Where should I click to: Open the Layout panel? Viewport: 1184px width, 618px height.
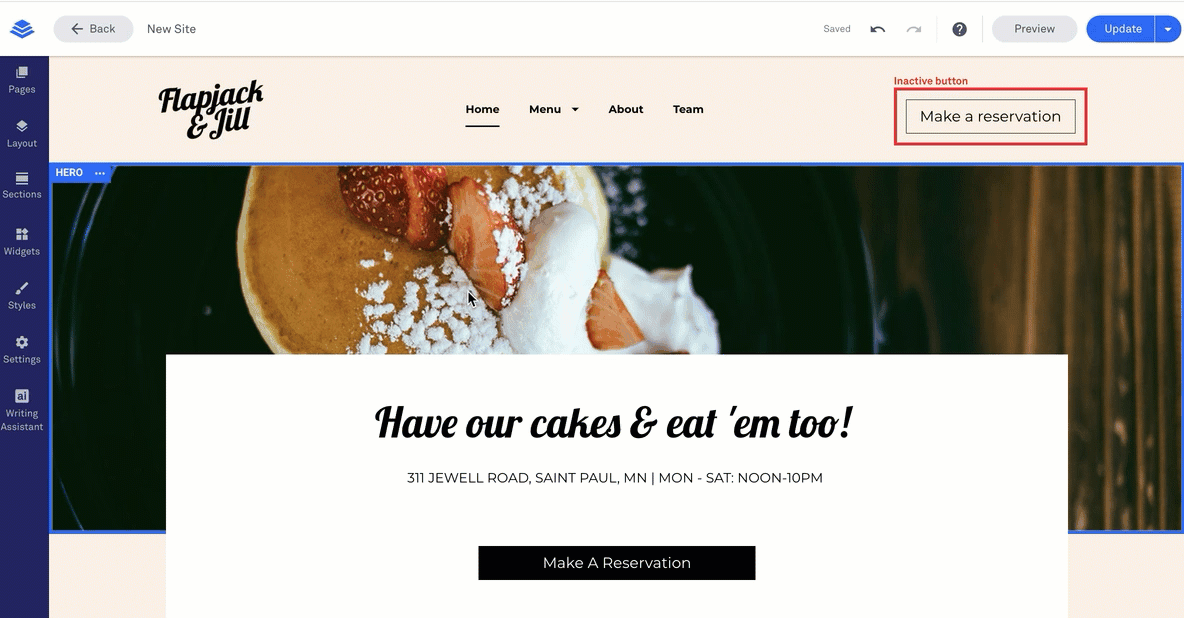pyautogui.click(x=22, y=134)
